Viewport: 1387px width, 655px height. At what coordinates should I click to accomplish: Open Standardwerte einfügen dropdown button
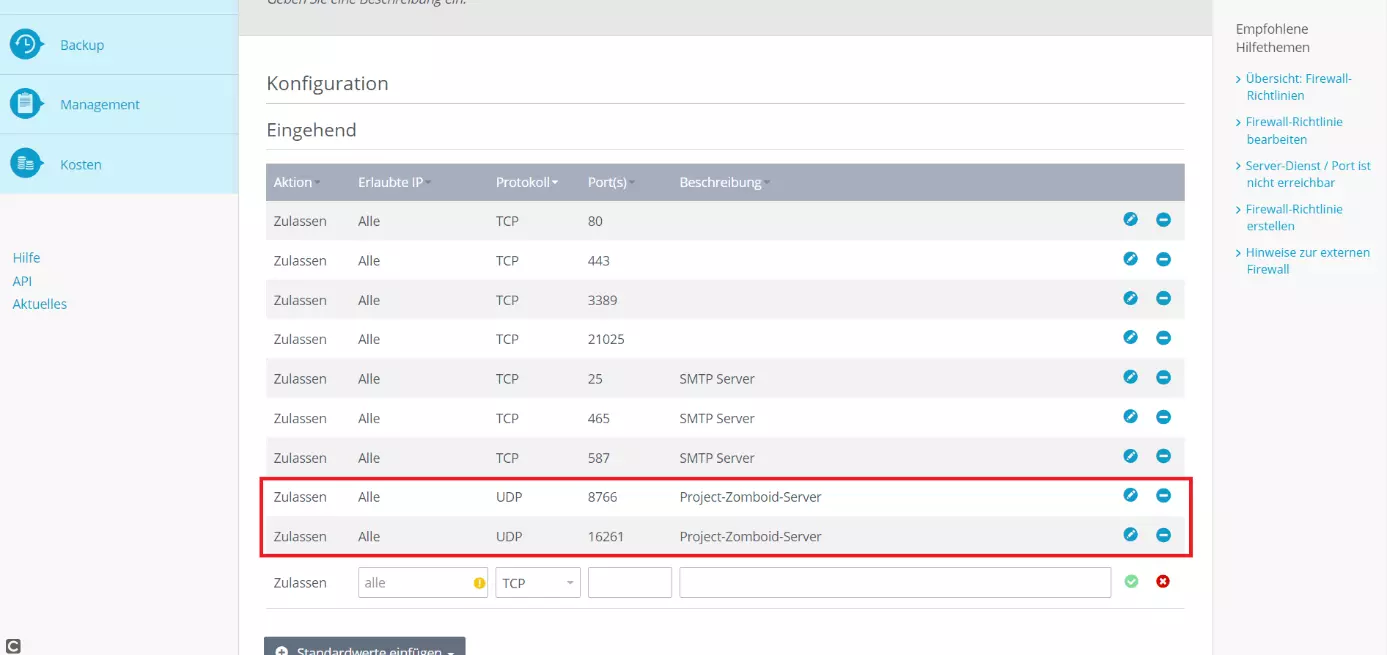coord(365,646)
